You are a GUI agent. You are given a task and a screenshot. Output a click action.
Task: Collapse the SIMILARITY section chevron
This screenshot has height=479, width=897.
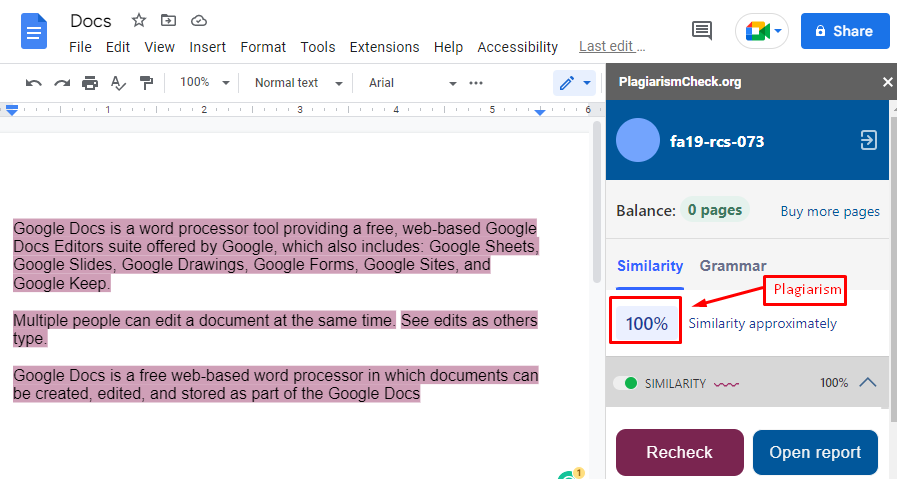pos(867,382)
